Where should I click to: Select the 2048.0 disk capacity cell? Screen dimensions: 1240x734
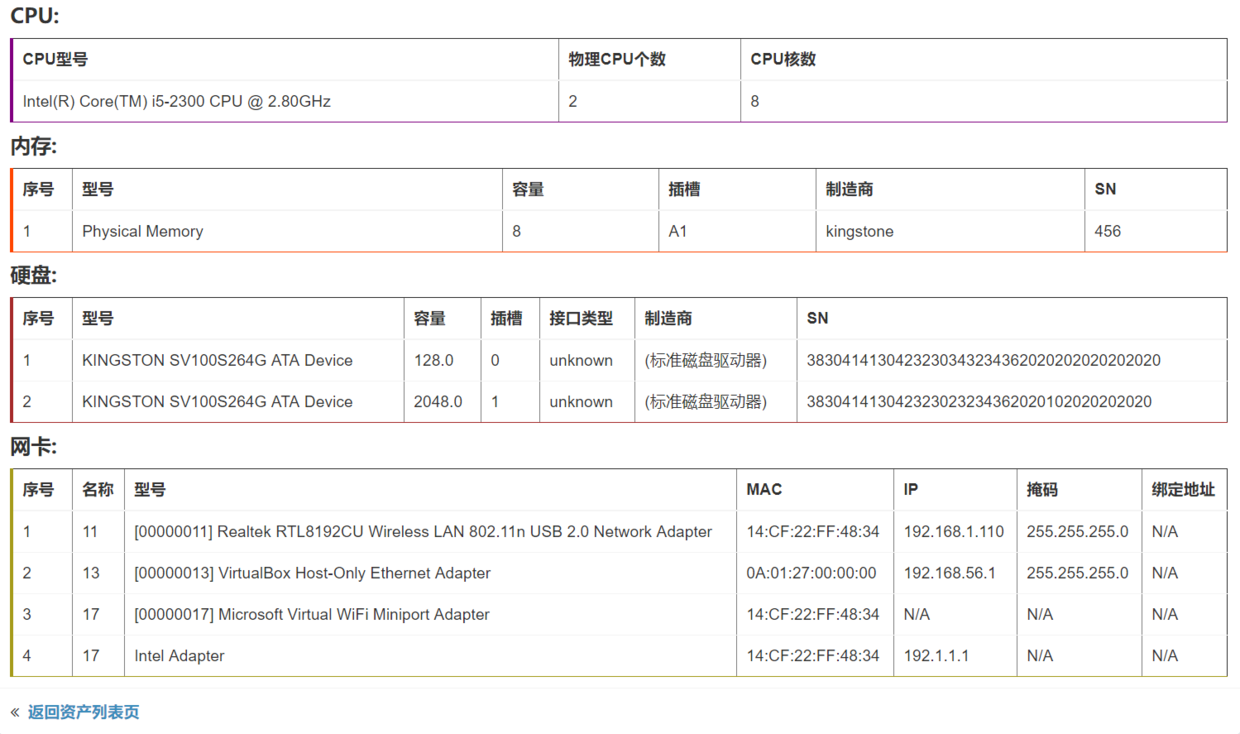(438, 402)
